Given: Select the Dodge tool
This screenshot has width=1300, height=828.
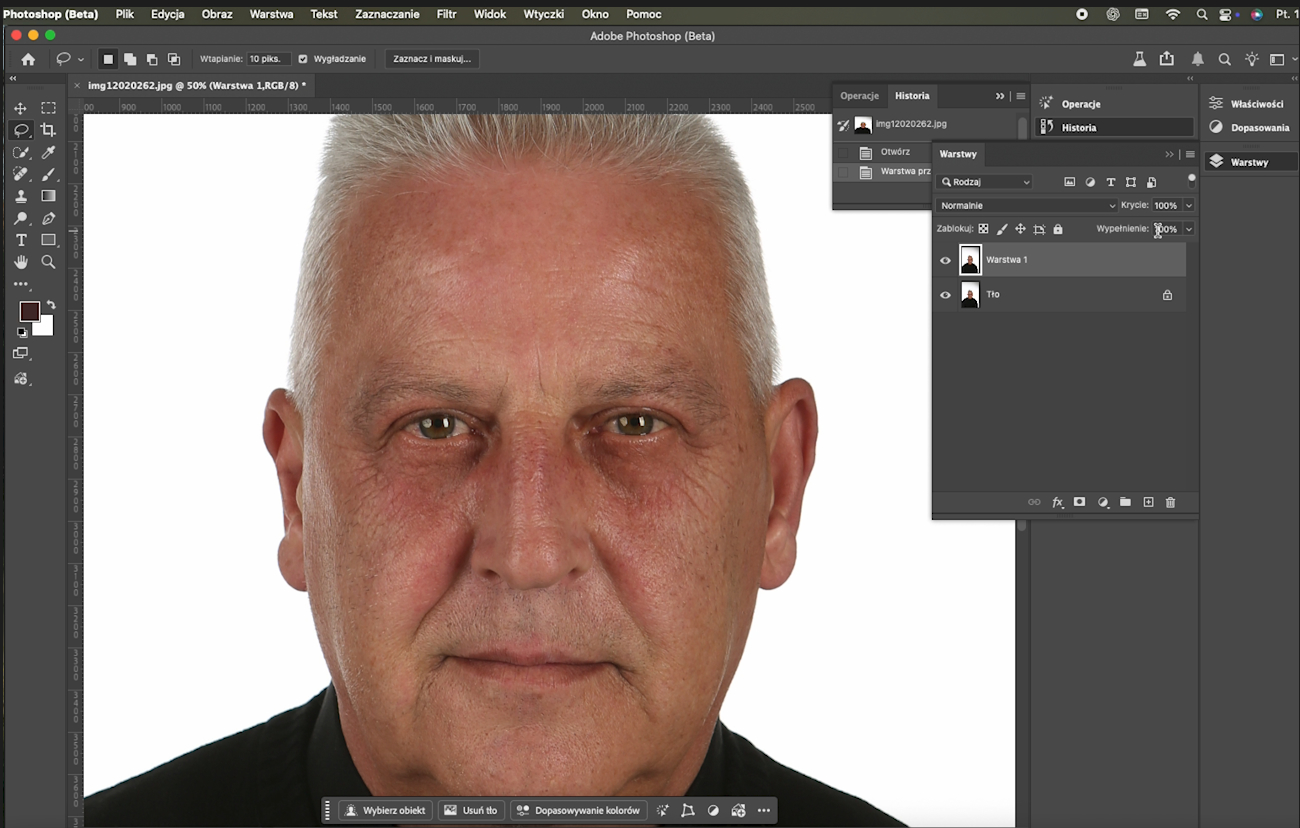Looking at the screenshot, I should [x=20, y=218].
